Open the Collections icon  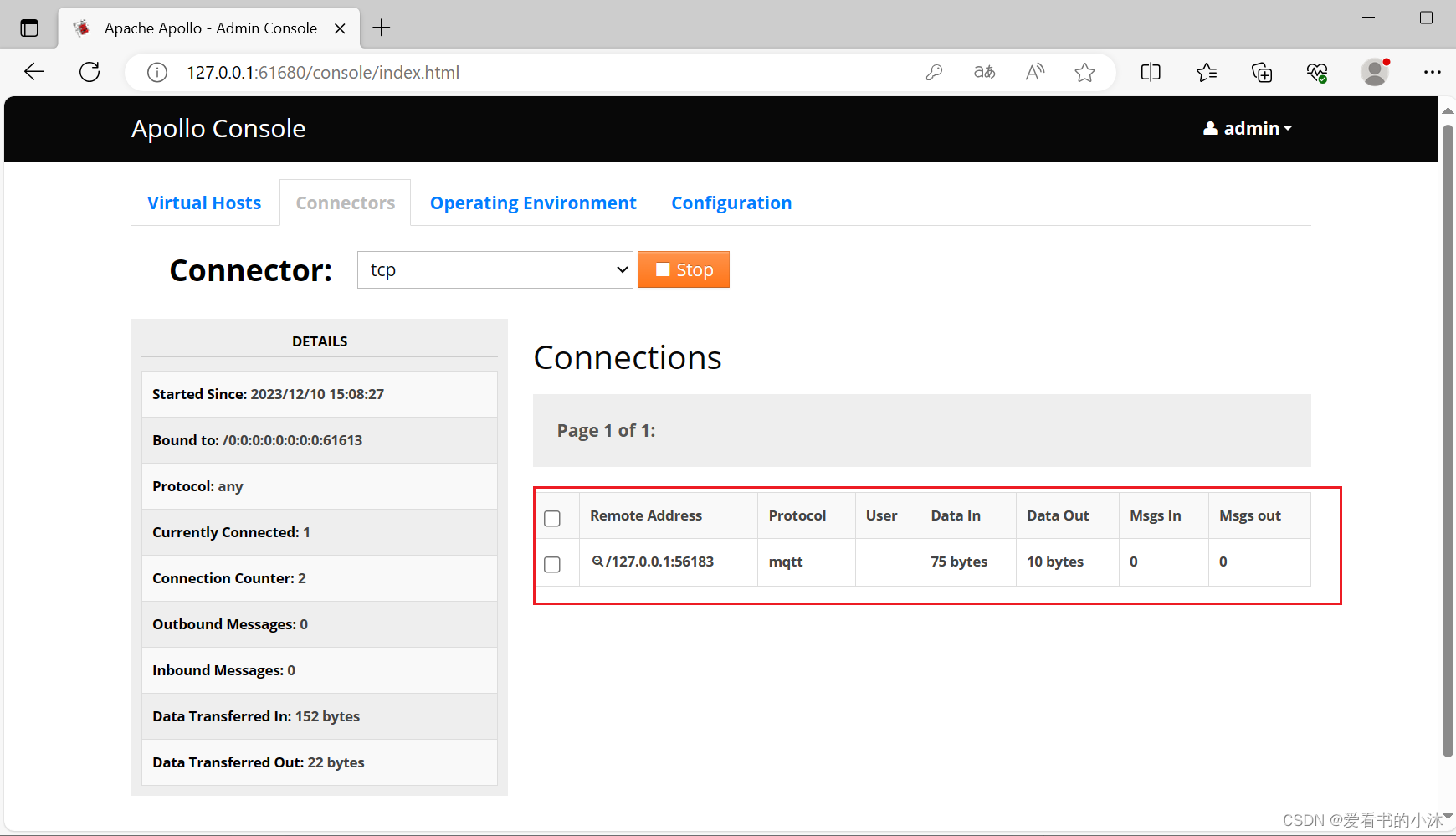point(1262,73)
